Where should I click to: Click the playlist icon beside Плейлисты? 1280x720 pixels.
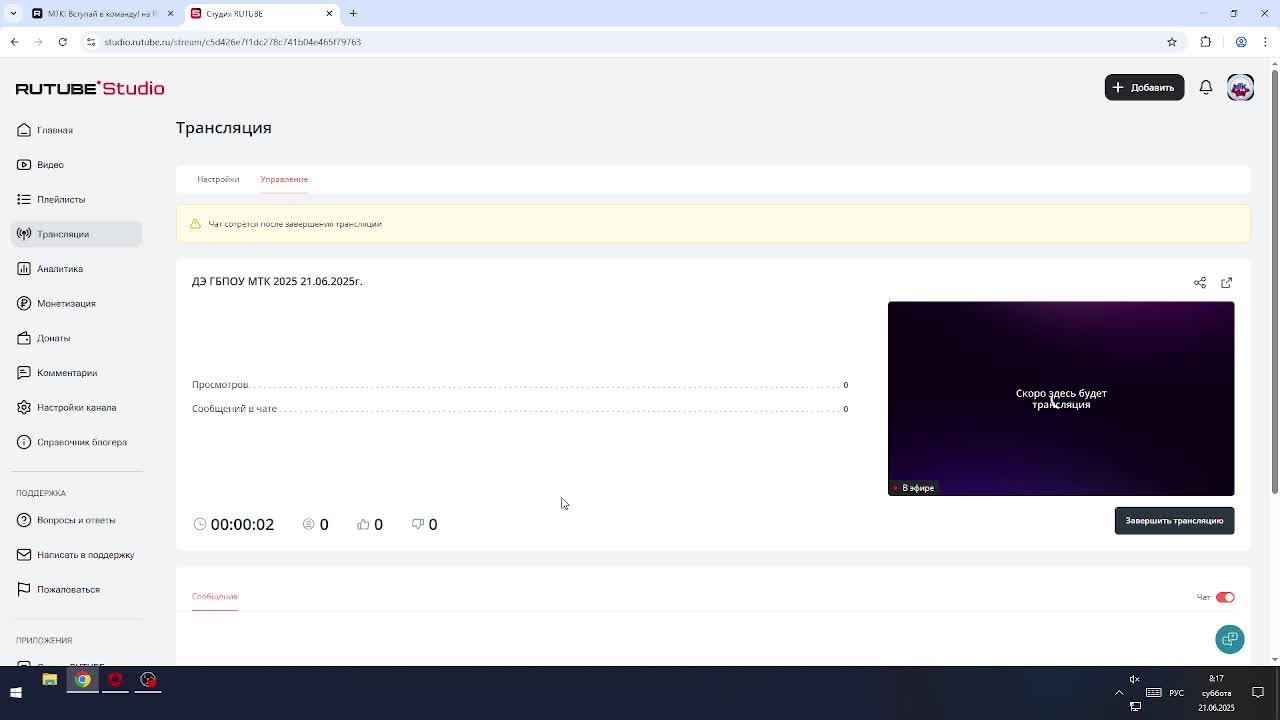point(24,199)
